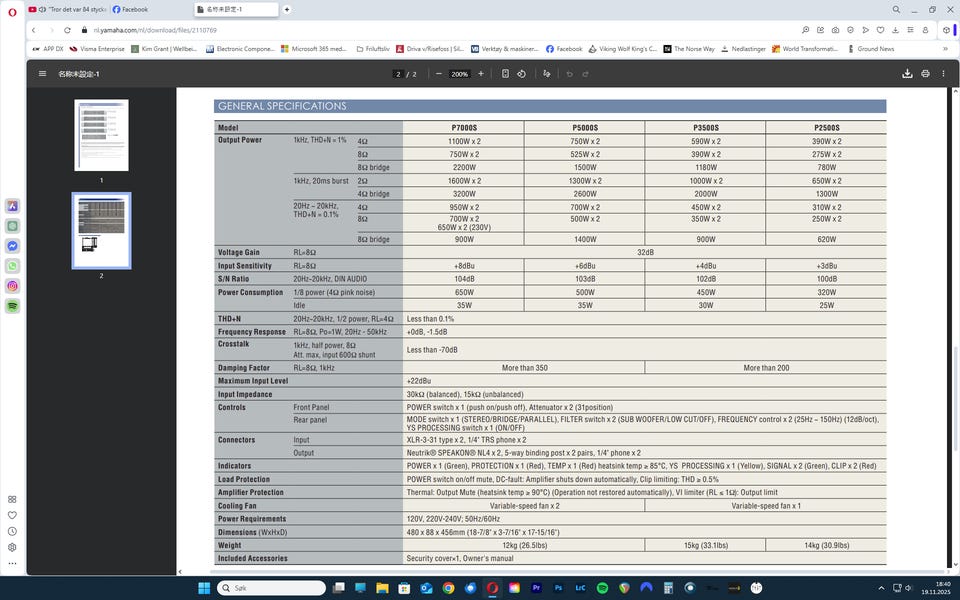Click the Opera address bar URL

click(x=156, y=30)
